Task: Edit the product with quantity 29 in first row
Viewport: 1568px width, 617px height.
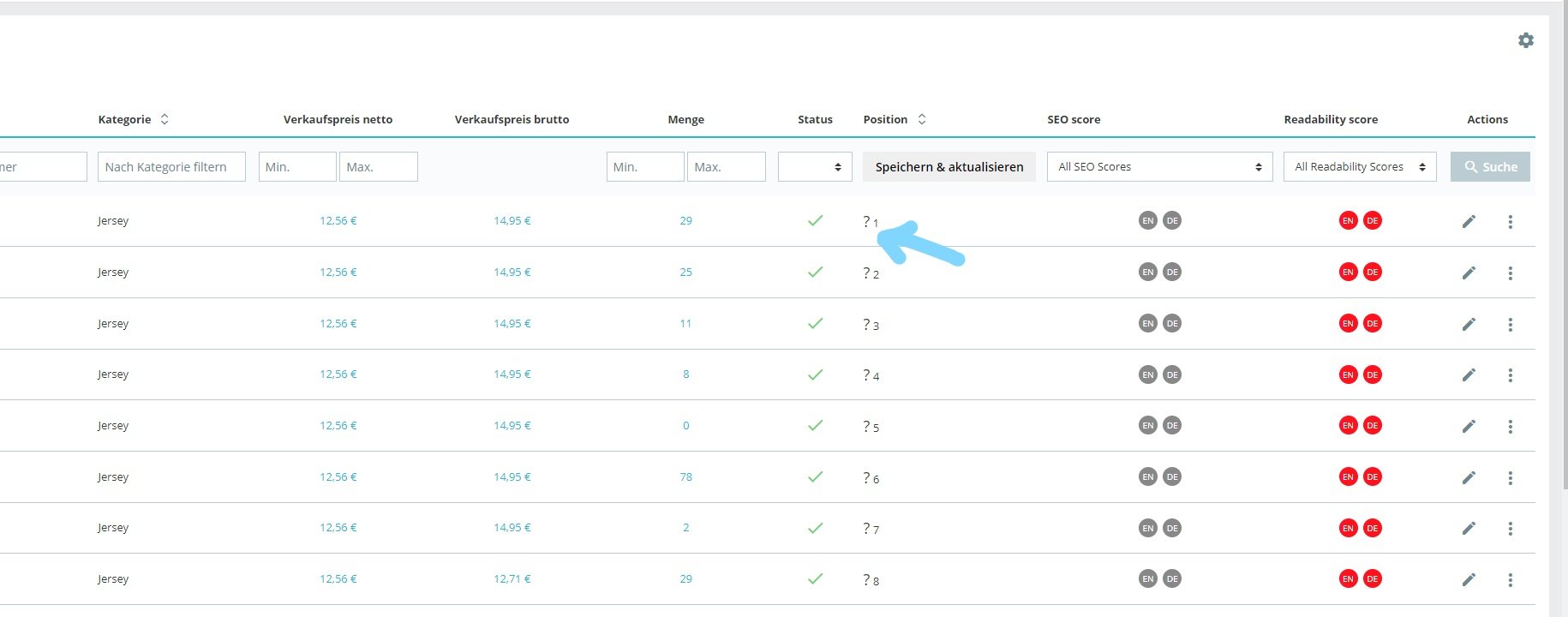Action: click(1469, 221)
